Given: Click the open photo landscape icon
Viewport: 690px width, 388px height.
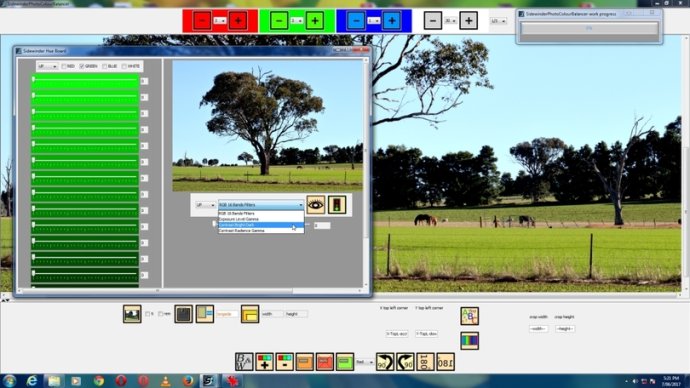Looking at the screenshot, I should click(132, 314).
